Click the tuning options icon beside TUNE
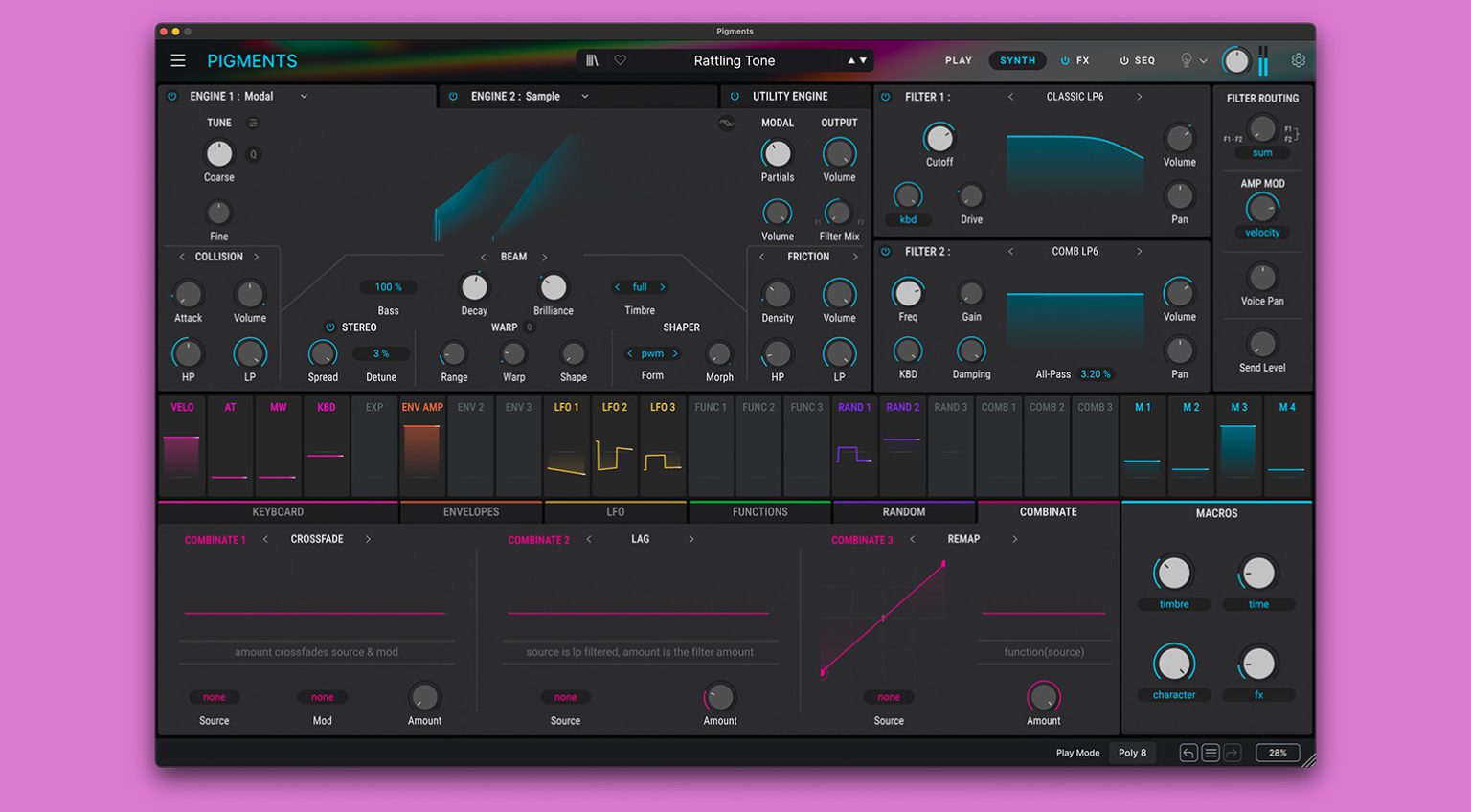This screenshot has width=1471, height=812. click(x=251, y=123)
